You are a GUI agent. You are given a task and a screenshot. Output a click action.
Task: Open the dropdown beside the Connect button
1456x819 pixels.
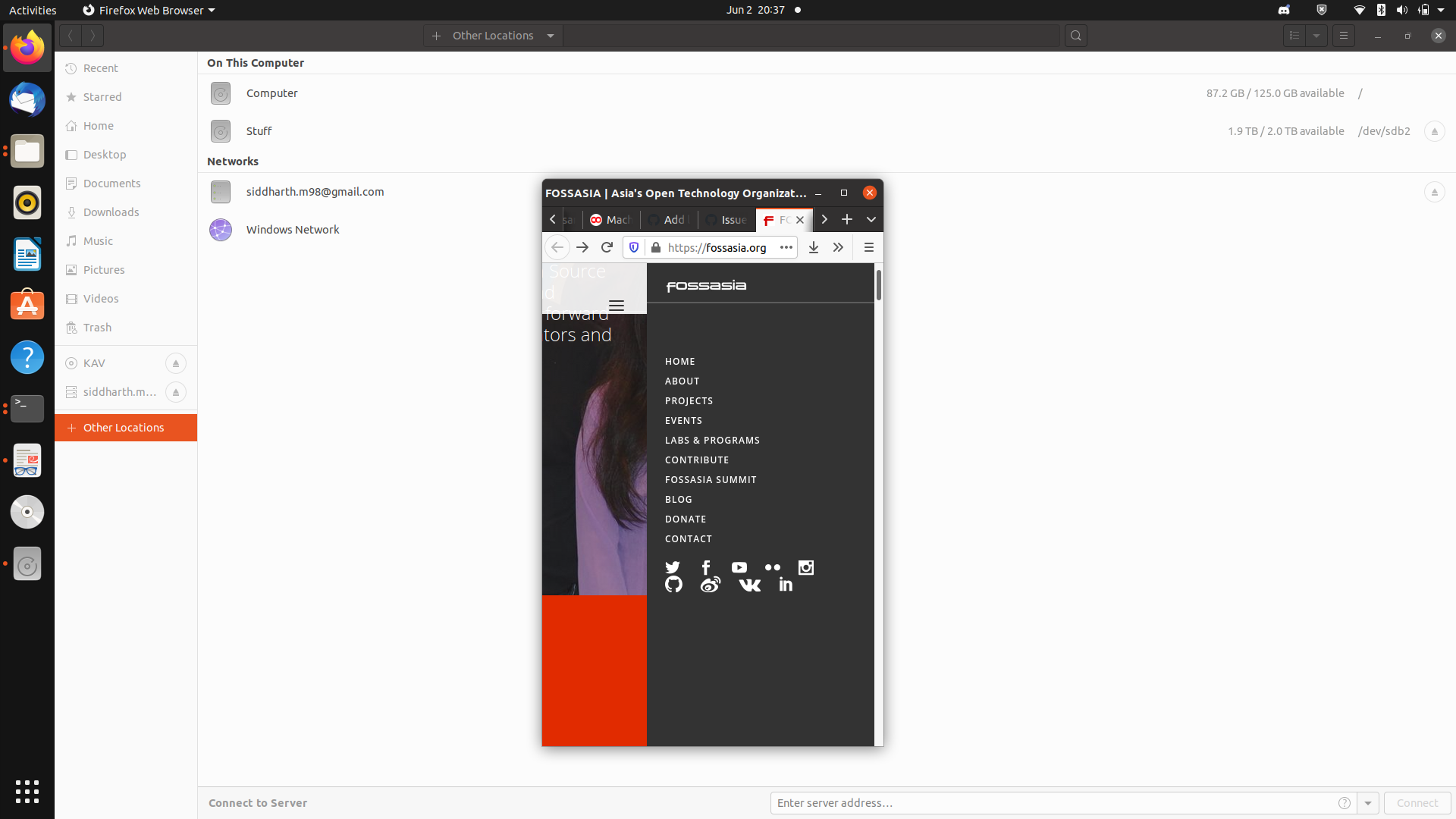coord(1369,803)
